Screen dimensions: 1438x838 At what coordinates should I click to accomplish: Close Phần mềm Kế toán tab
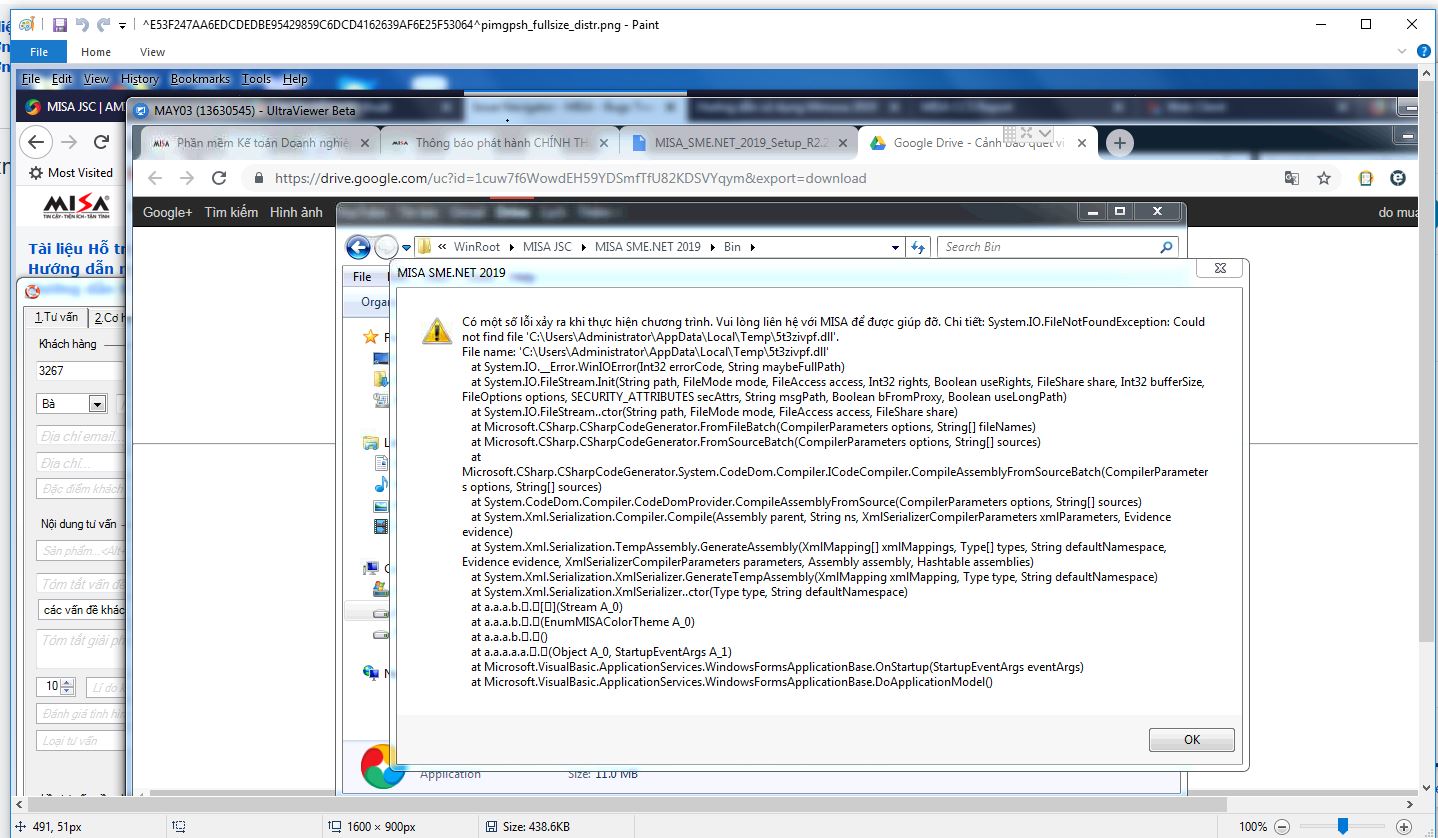pyautogui.click(x=364, y=143)
